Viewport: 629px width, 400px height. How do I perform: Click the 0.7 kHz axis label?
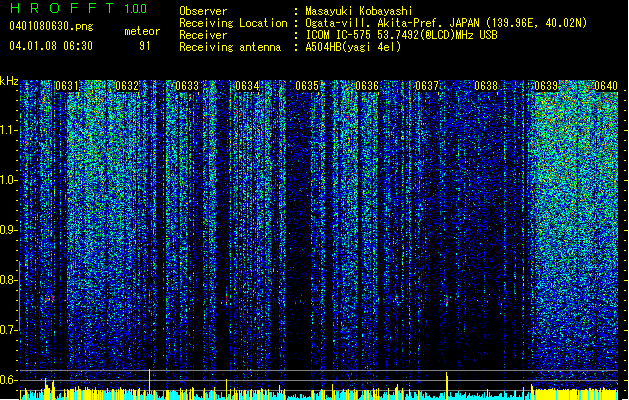coord(9,330)
